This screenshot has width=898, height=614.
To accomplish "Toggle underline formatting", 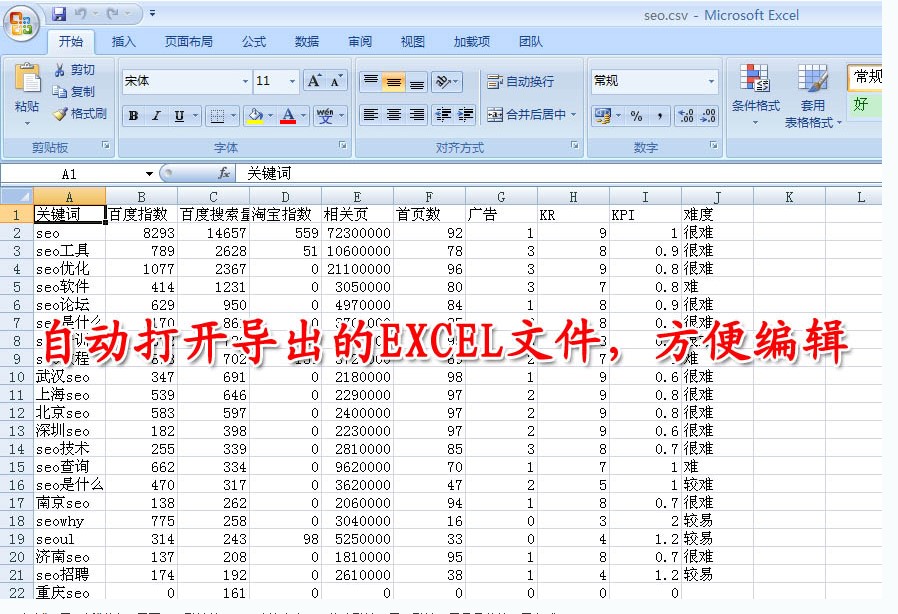I will click(x=179, y=116).
